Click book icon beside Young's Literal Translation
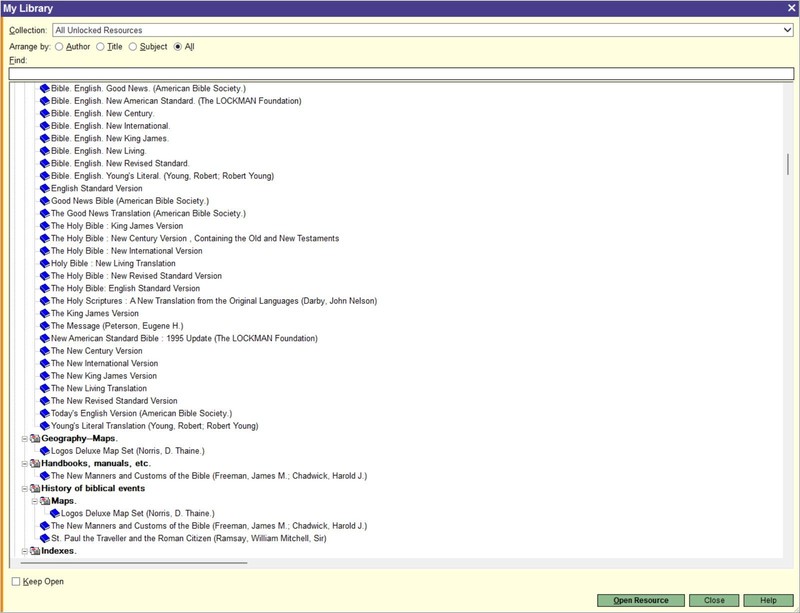800x613 pixels. [x=45, y=426]
